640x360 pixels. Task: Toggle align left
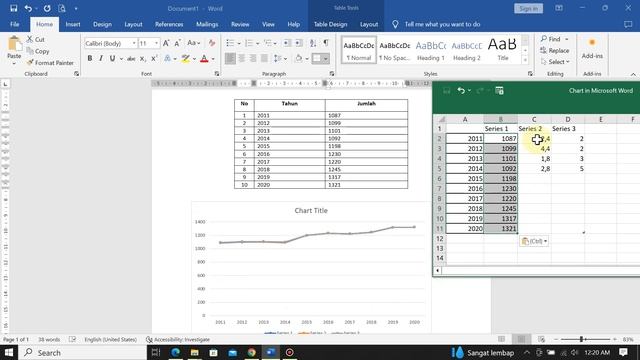coord(230,59)
